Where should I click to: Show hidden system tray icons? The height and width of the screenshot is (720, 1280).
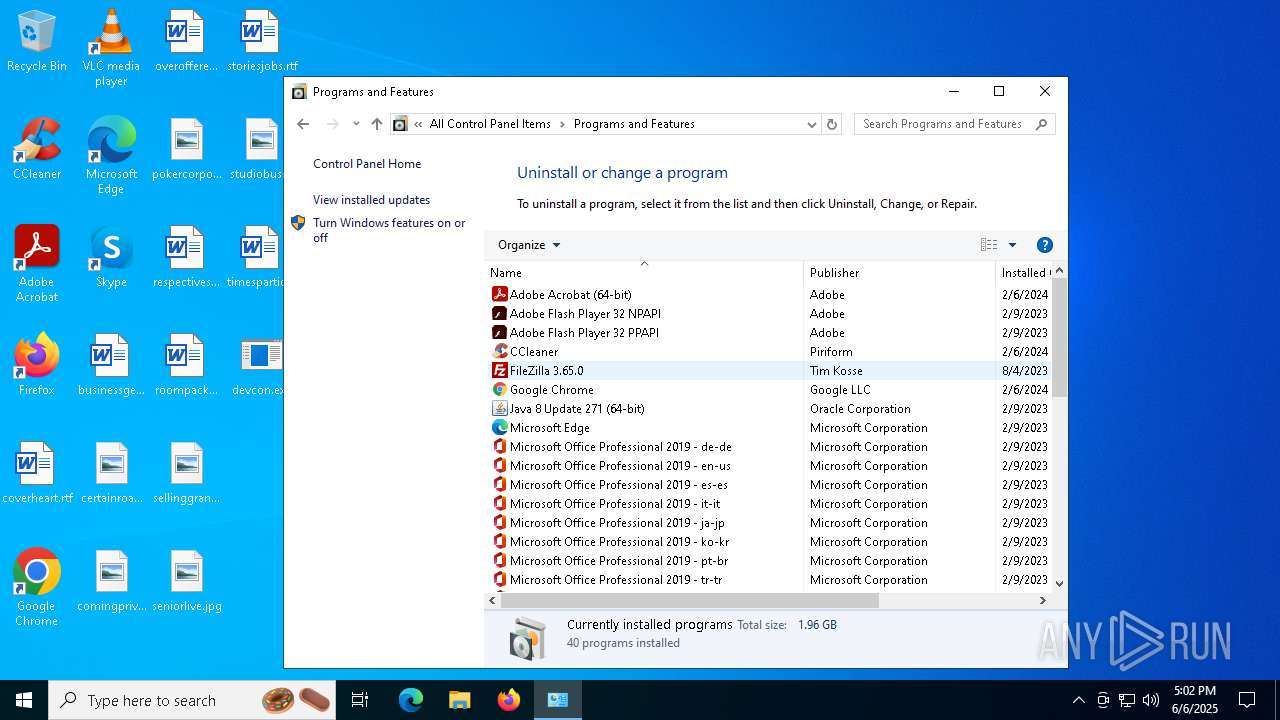tap(1078, 700)
